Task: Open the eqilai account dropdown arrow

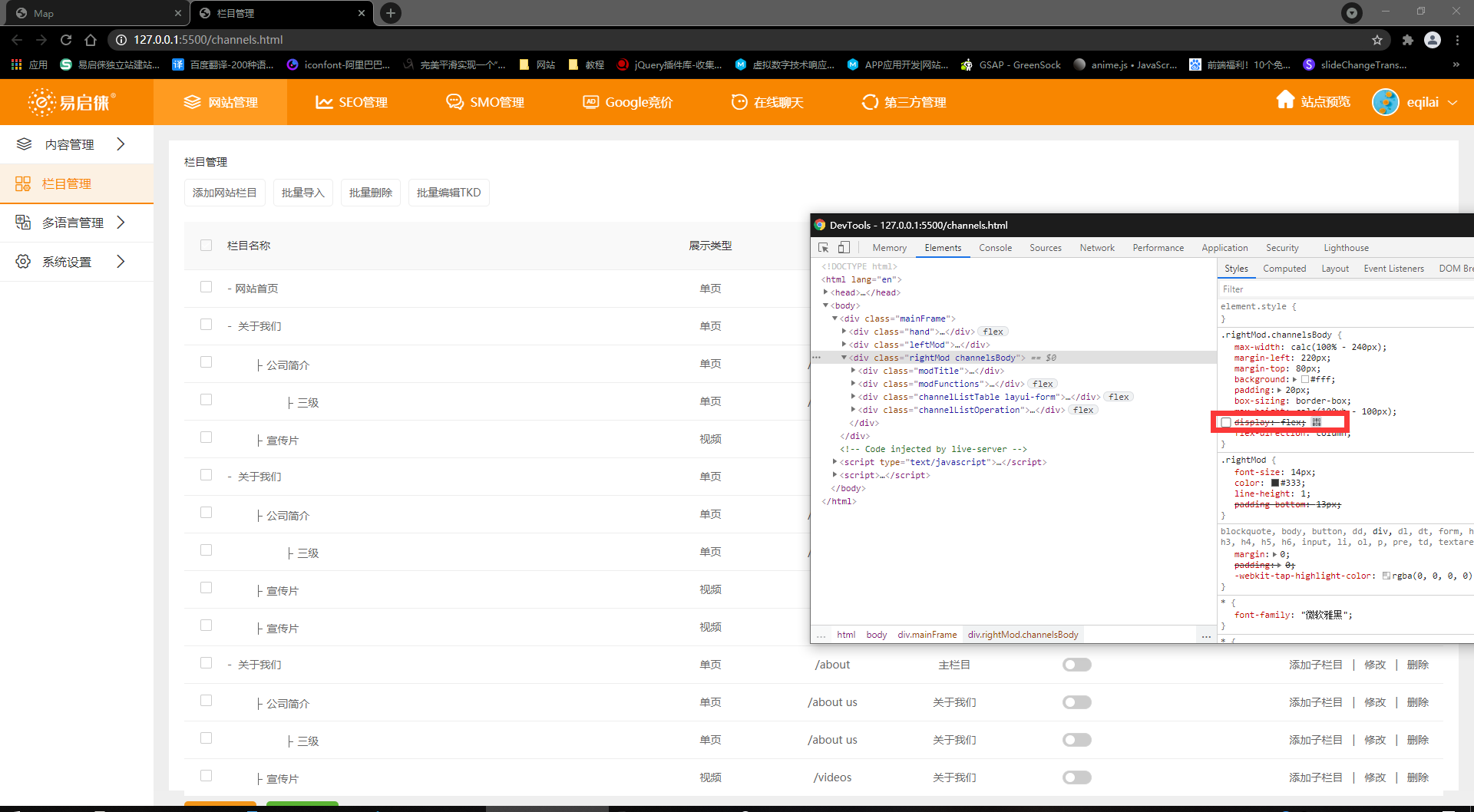Action: [x=1453, y=103]
